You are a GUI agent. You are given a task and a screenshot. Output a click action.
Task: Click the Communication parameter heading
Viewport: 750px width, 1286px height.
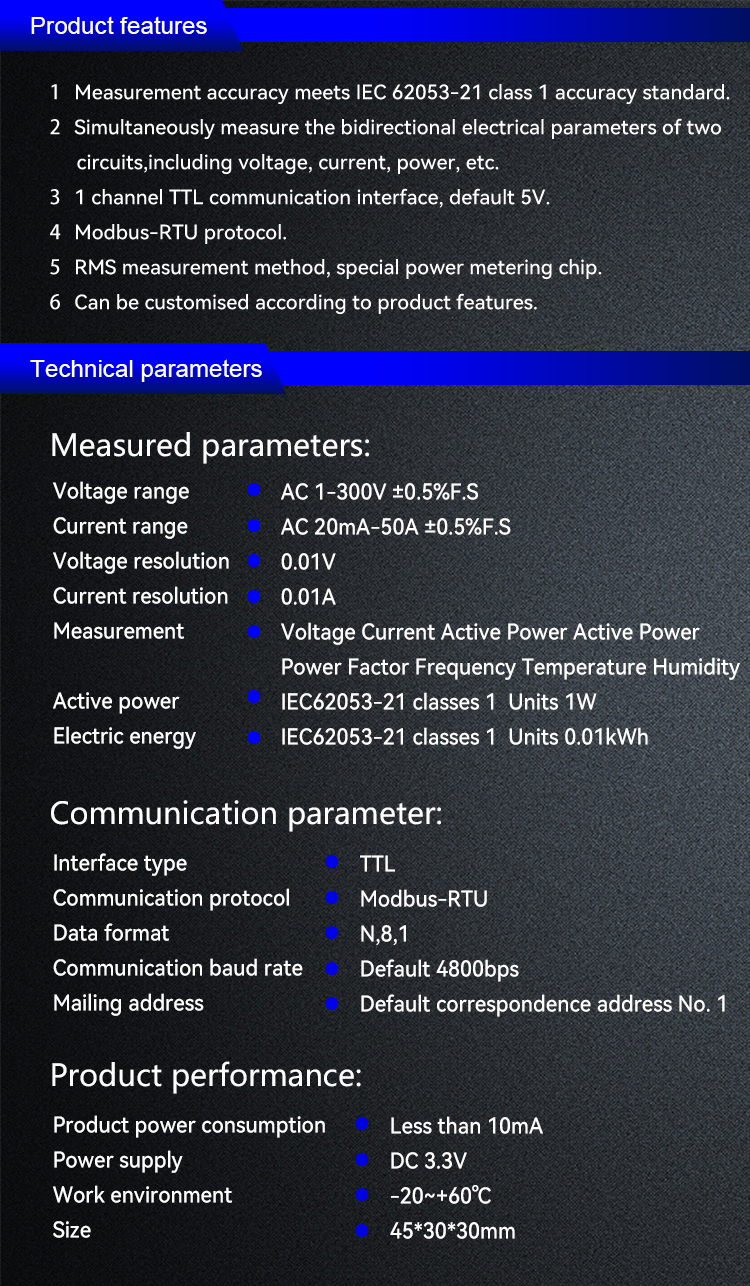[246, 814]
